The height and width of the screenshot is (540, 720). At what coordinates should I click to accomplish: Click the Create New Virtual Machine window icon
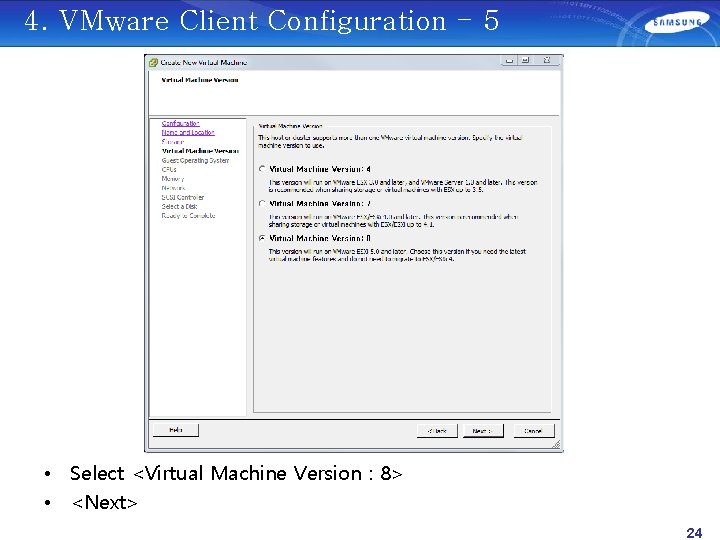pyautogui.click(x=153, y=62)
